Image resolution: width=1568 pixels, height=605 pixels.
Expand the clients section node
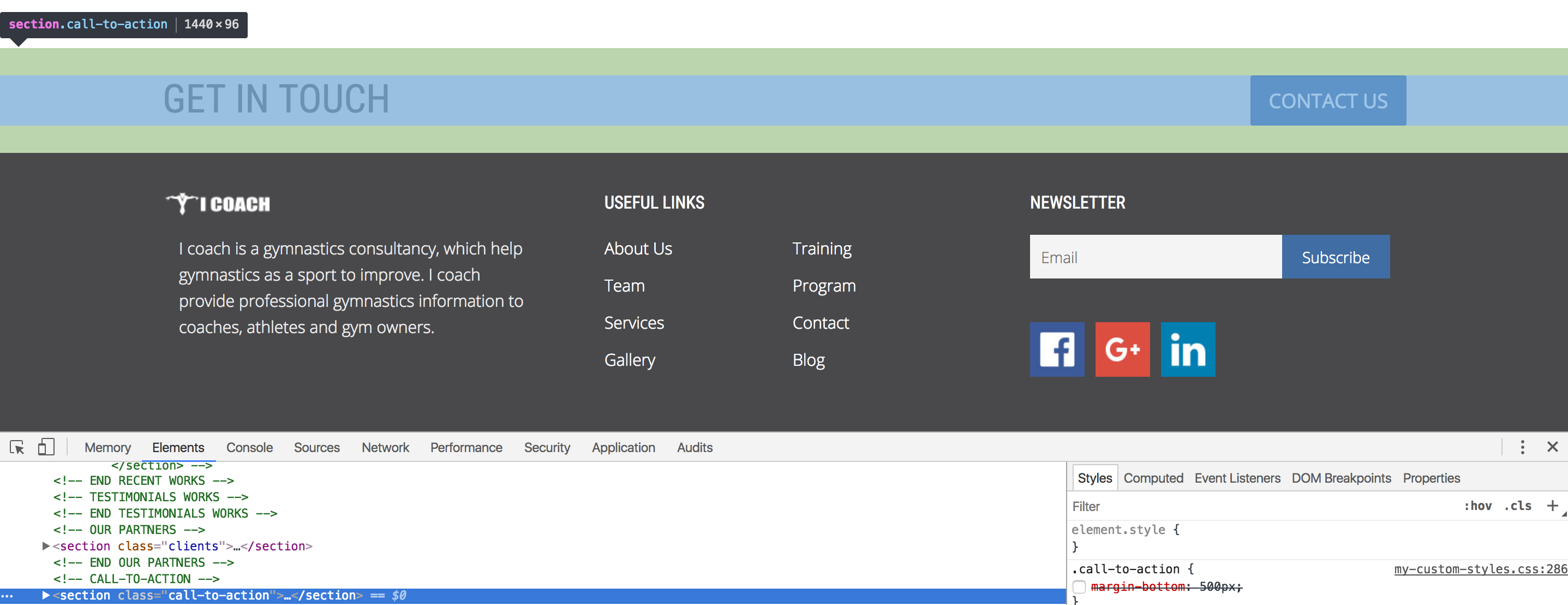tap(46, 546)
